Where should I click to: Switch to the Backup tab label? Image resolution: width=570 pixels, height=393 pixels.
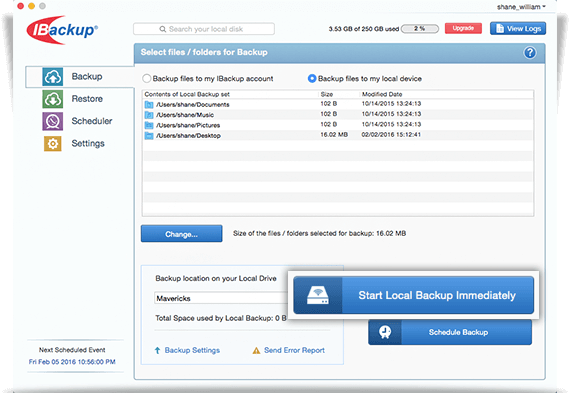87,77
